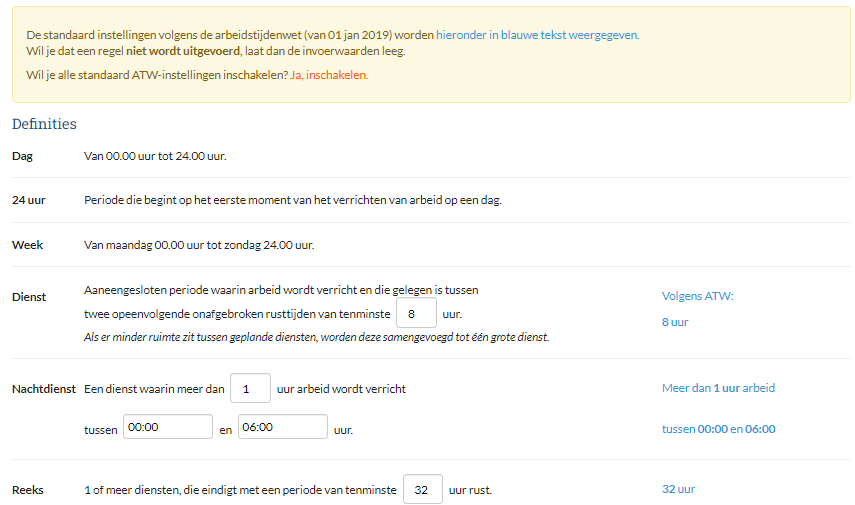Click the 'Dag' definition label

[x=22, y=156]
